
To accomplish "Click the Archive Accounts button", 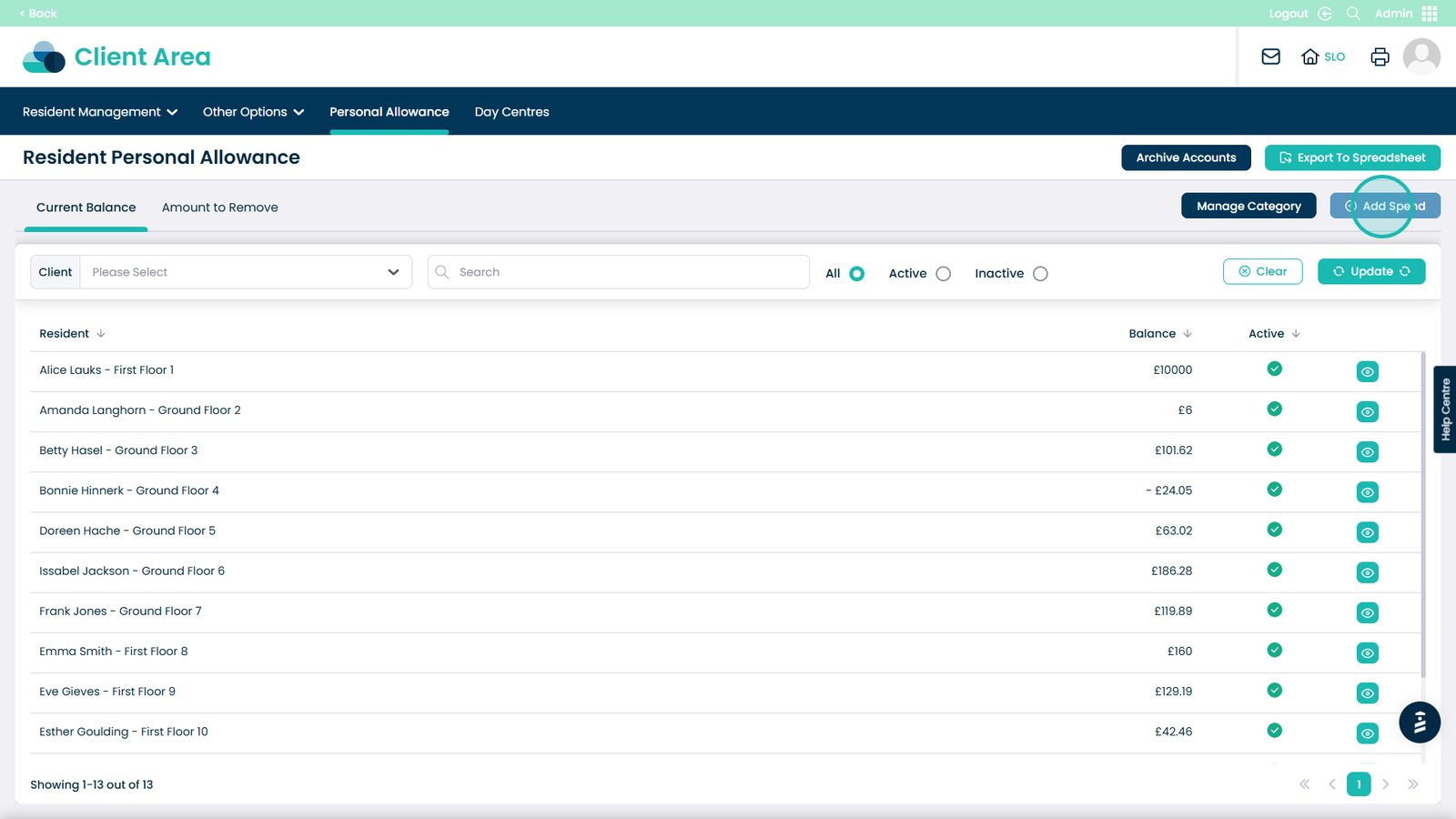I will point(1185,157).
